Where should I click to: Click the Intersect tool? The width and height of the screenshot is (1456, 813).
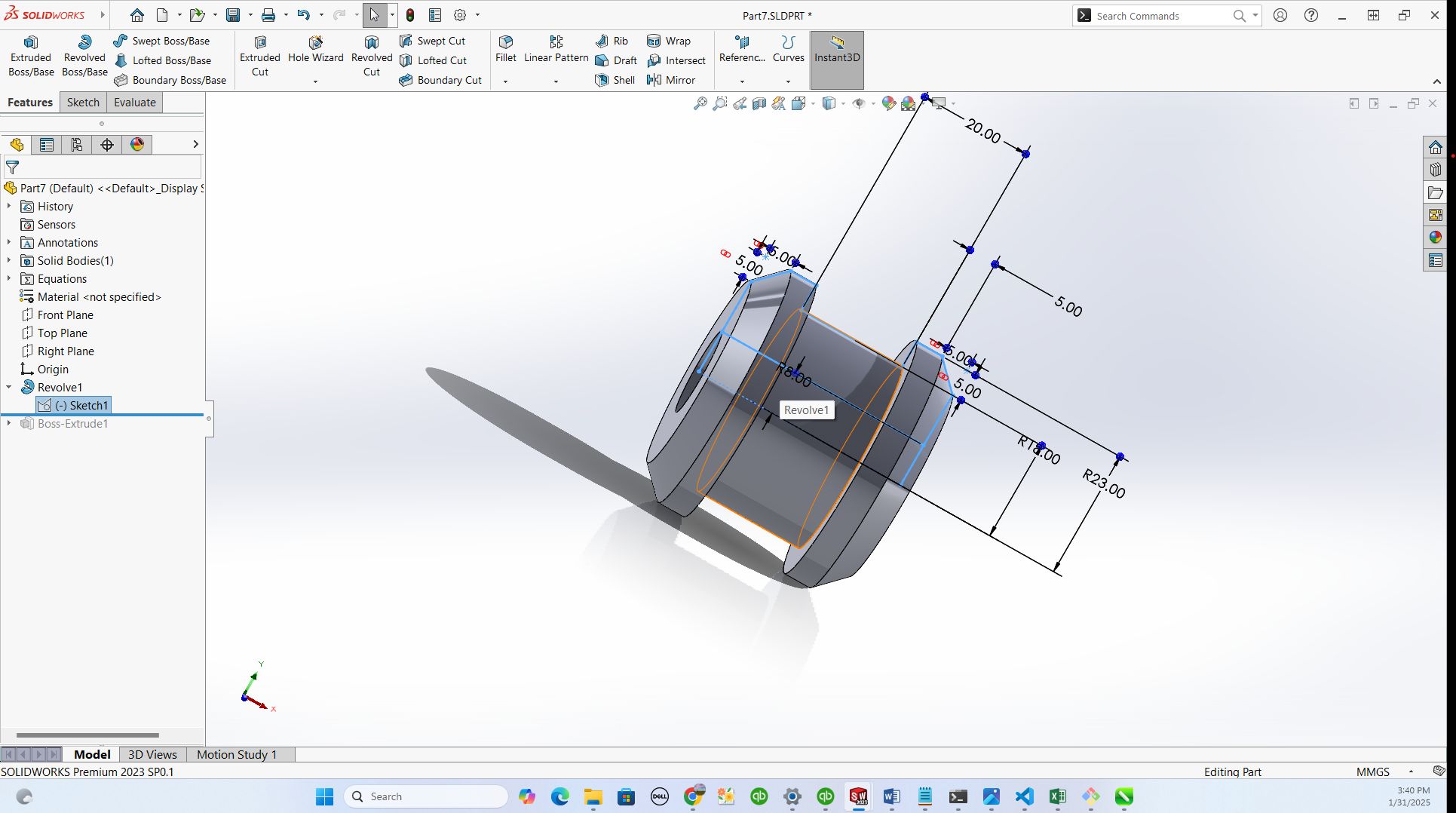pyautogui.click(x=676, y=60)
